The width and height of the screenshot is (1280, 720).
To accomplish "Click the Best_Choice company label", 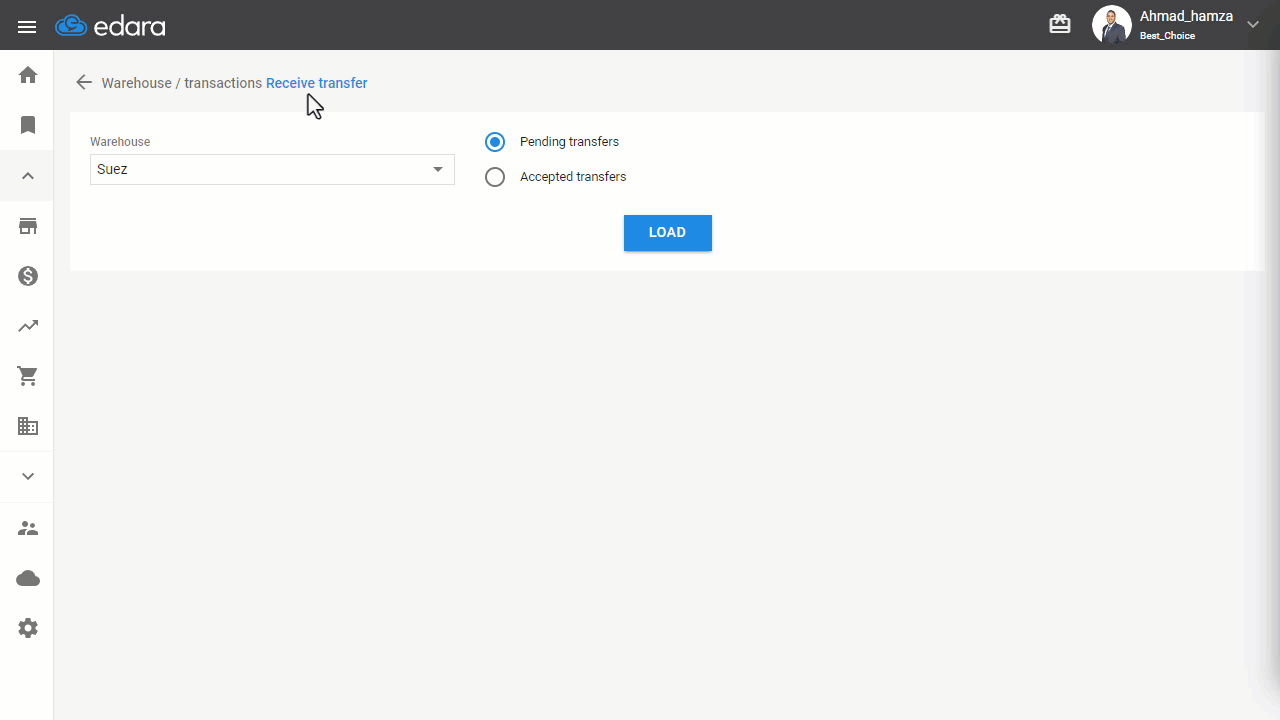I will 1167,36.
